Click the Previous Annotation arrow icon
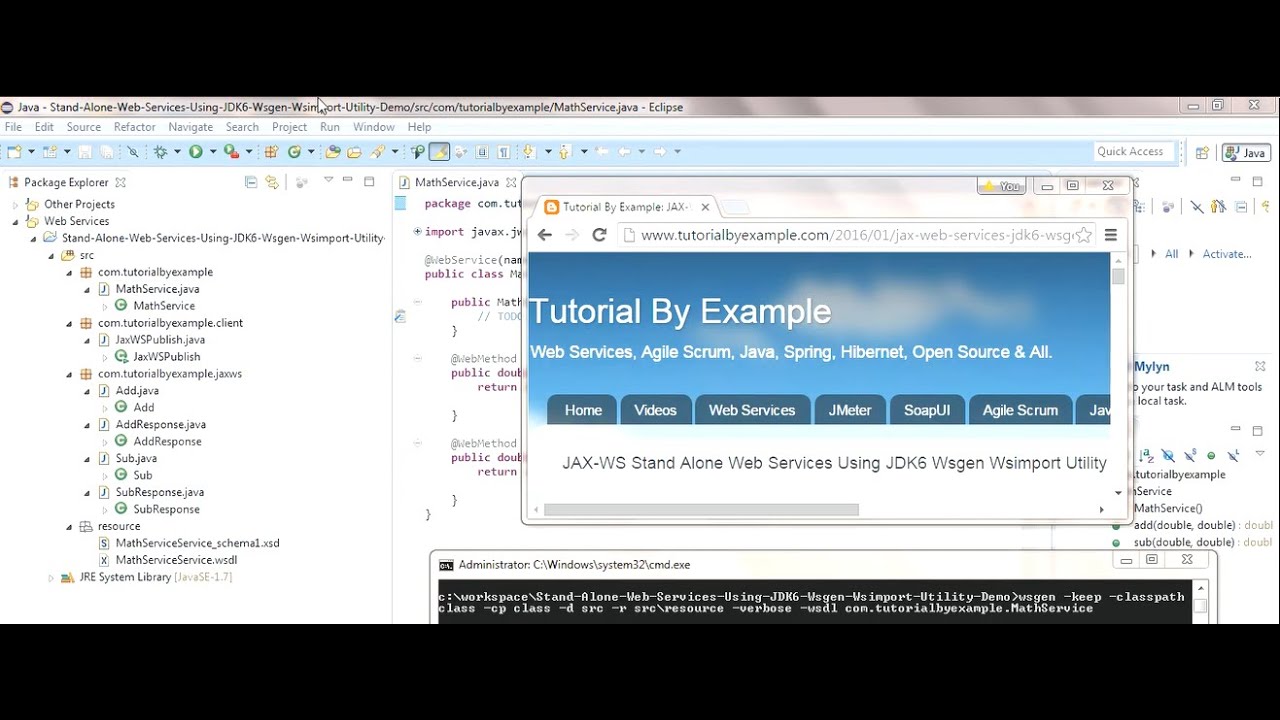The height and width of the screenshot is (720, 1280). 565,152
